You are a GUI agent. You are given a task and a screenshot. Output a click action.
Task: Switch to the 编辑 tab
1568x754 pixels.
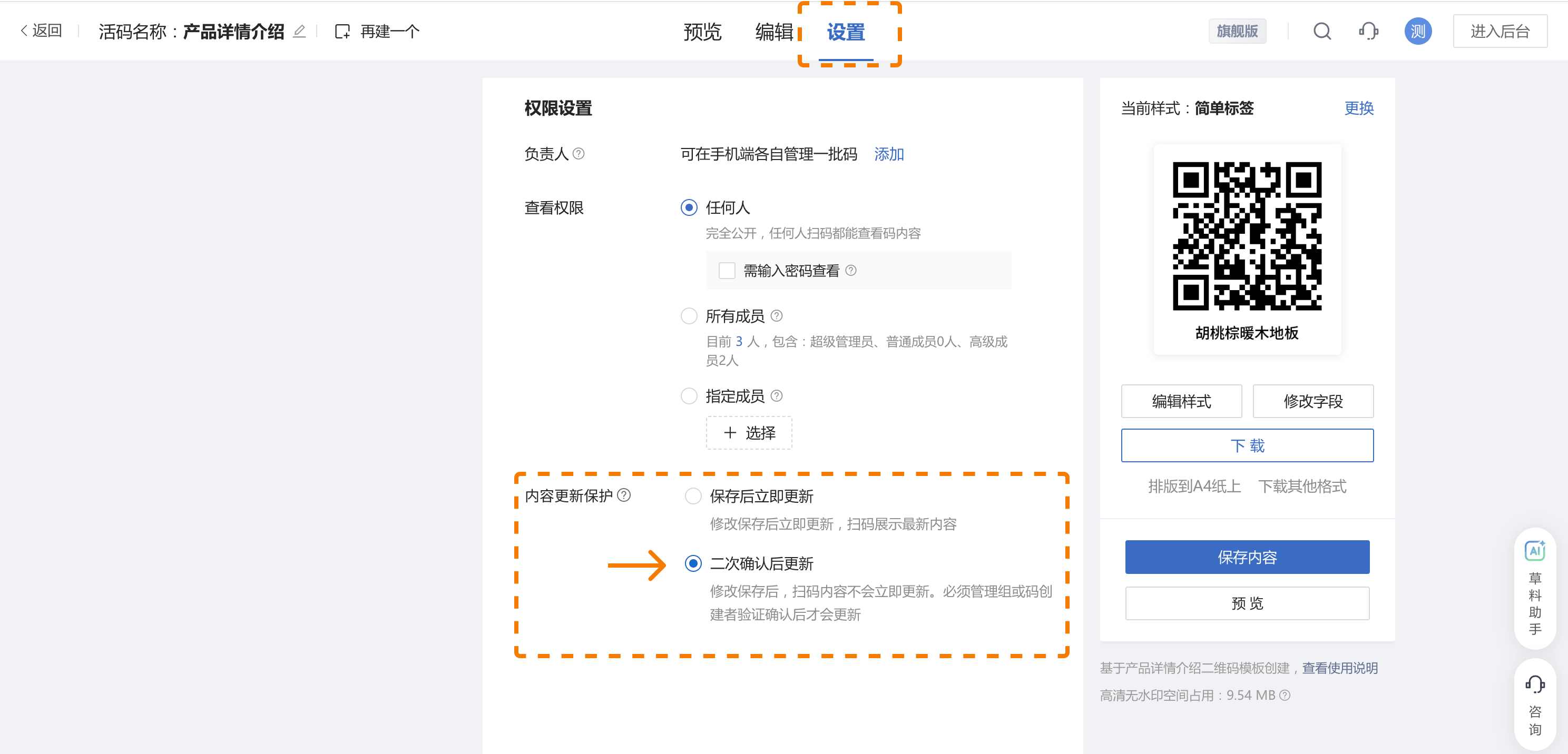click(773, 32)
